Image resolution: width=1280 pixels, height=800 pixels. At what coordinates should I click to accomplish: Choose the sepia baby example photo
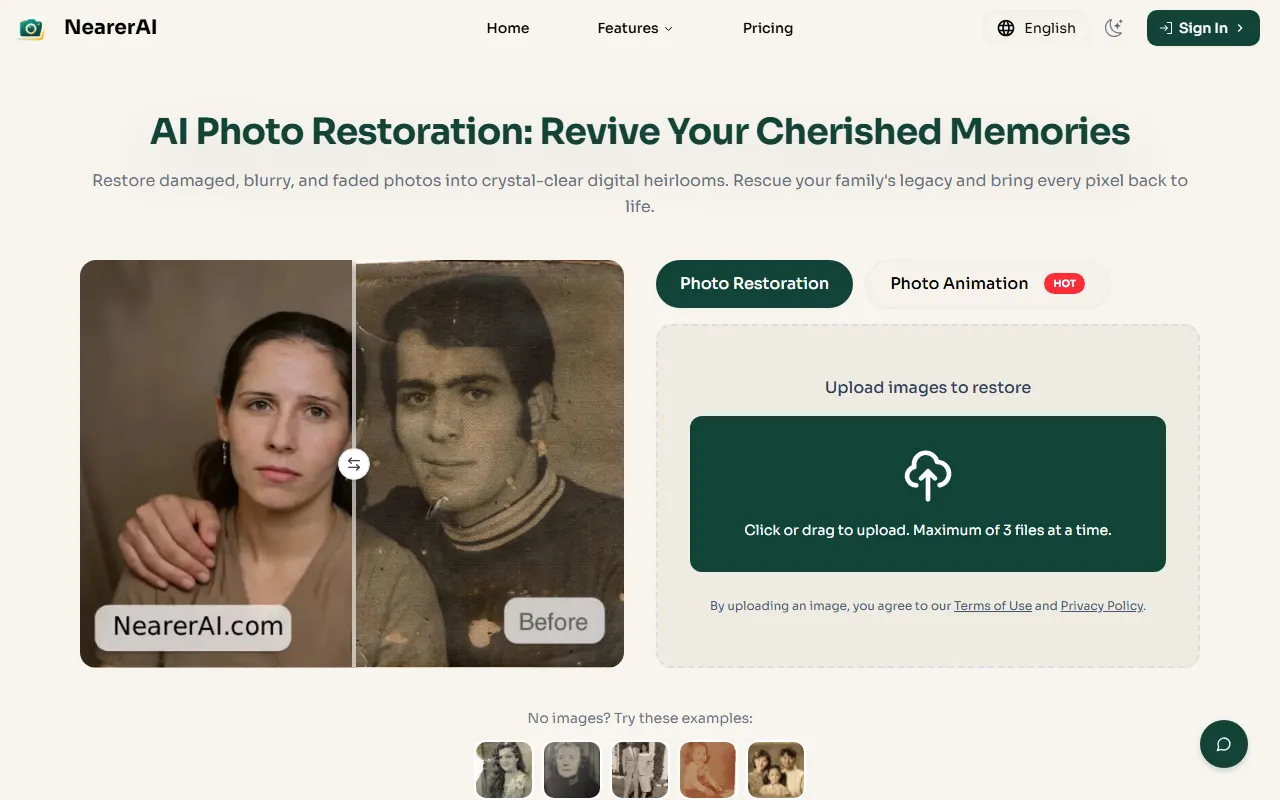(x=708, y=769)
